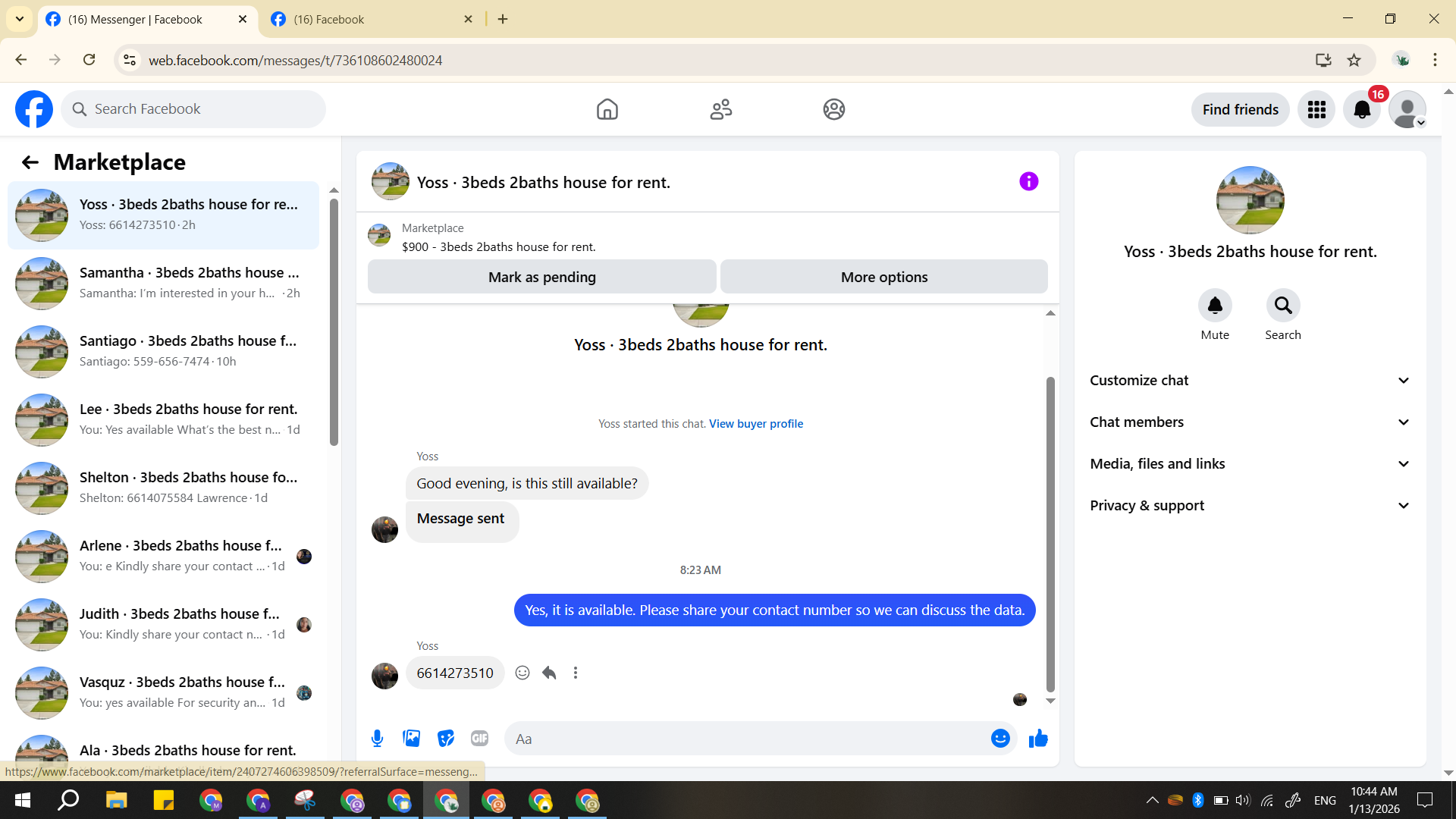Expand Customize chat section

tap(1250, 381)
